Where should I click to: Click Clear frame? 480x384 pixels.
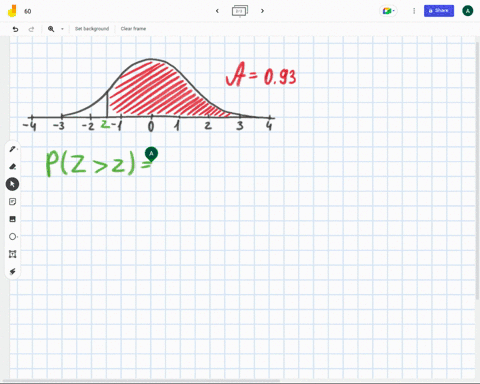[x=133, y=29]
